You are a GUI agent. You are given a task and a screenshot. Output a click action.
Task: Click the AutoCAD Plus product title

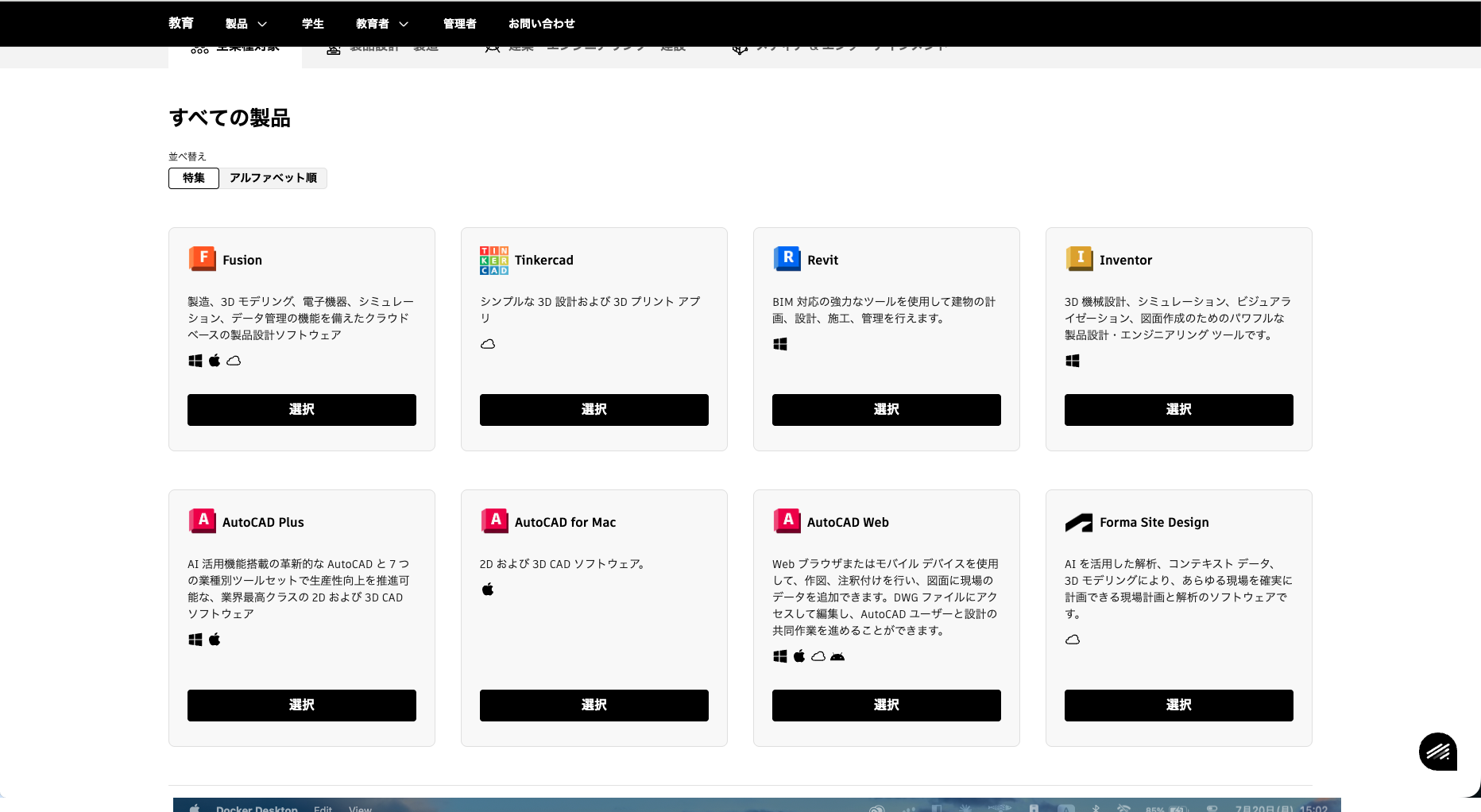pyautogui.click(x=263, y=522)
